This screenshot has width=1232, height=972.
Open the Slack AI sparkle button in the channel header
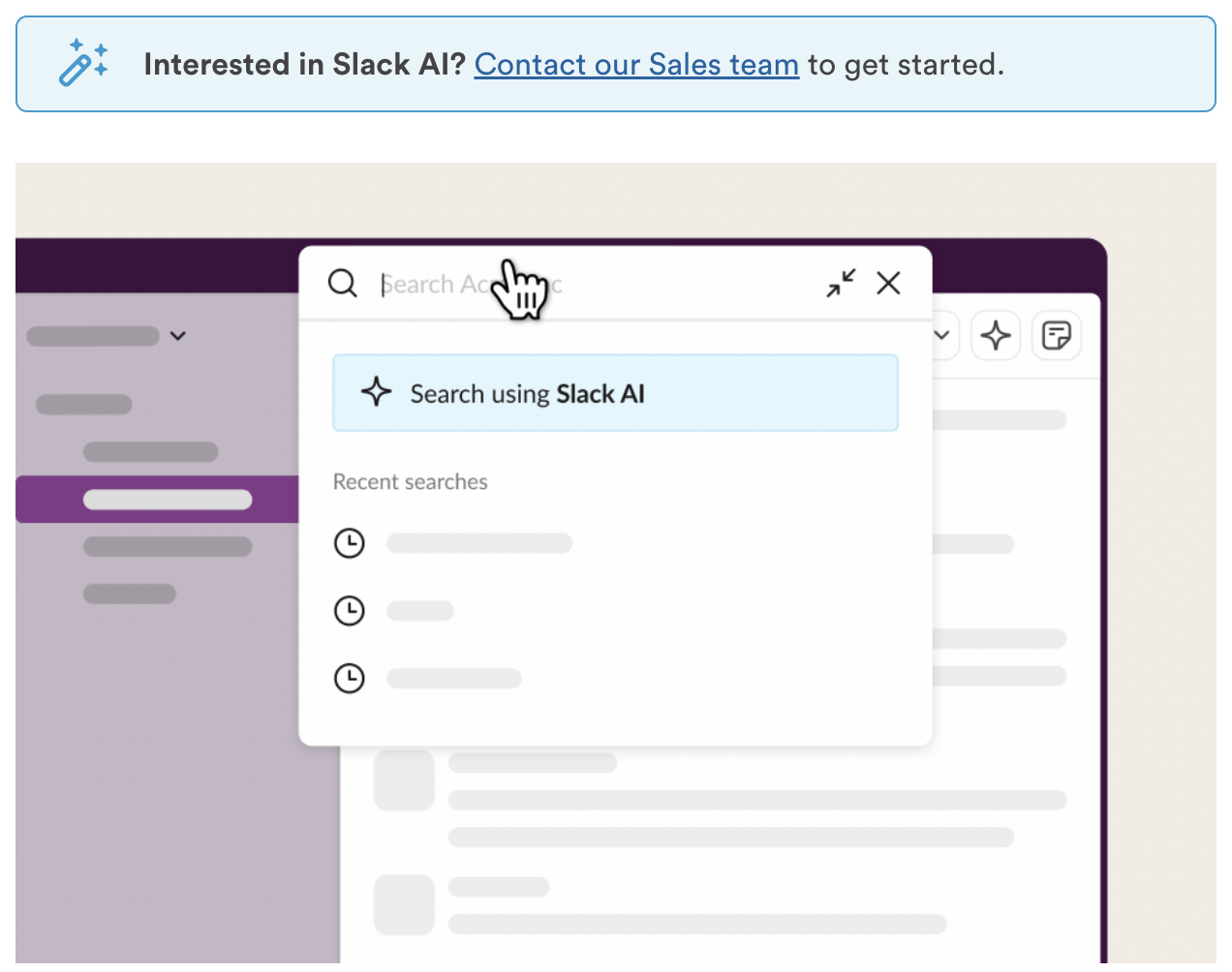click(x=996, y=336)
